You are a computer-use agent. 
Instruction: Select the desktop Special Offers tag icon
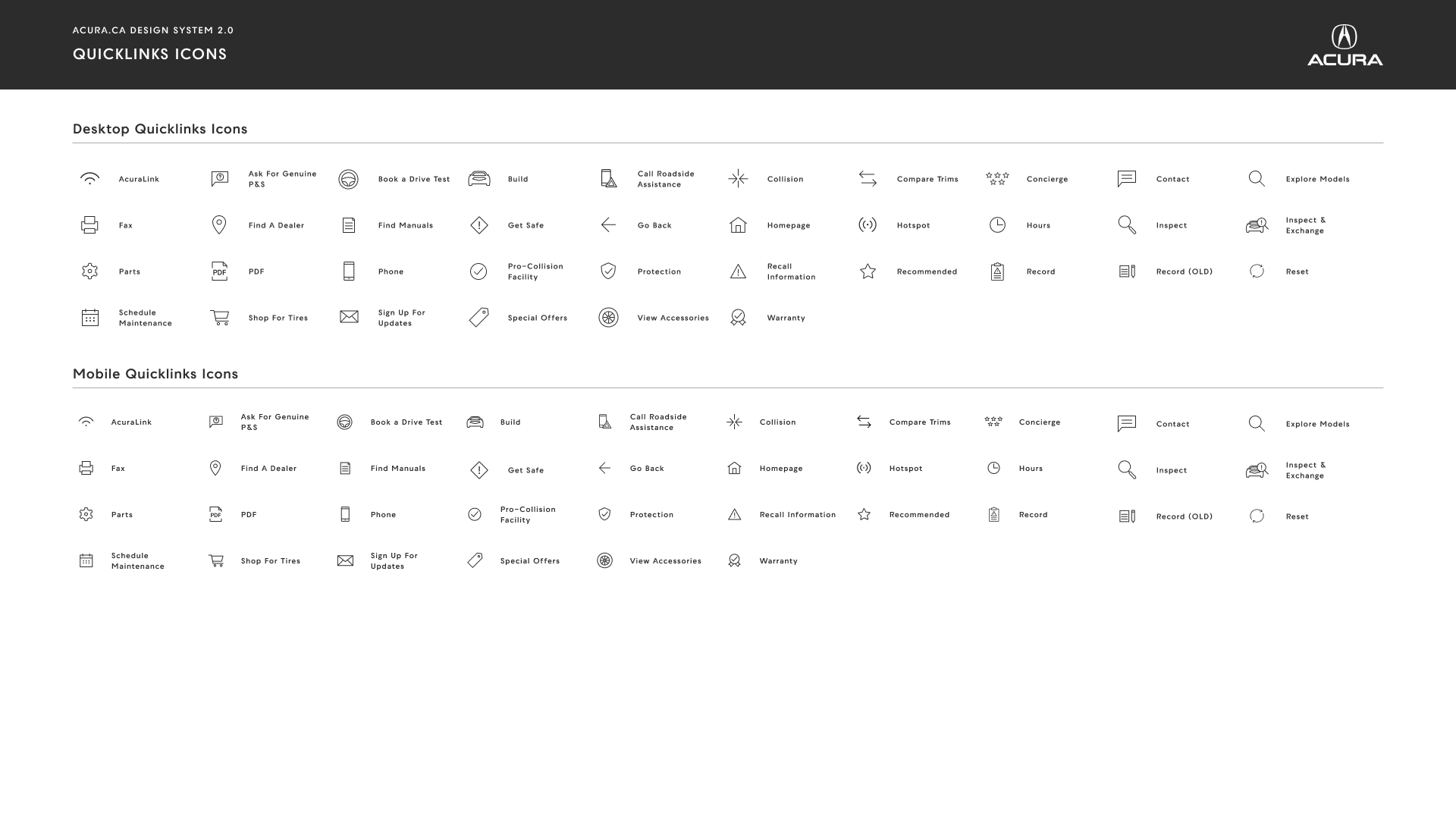(x=479, y=317)
